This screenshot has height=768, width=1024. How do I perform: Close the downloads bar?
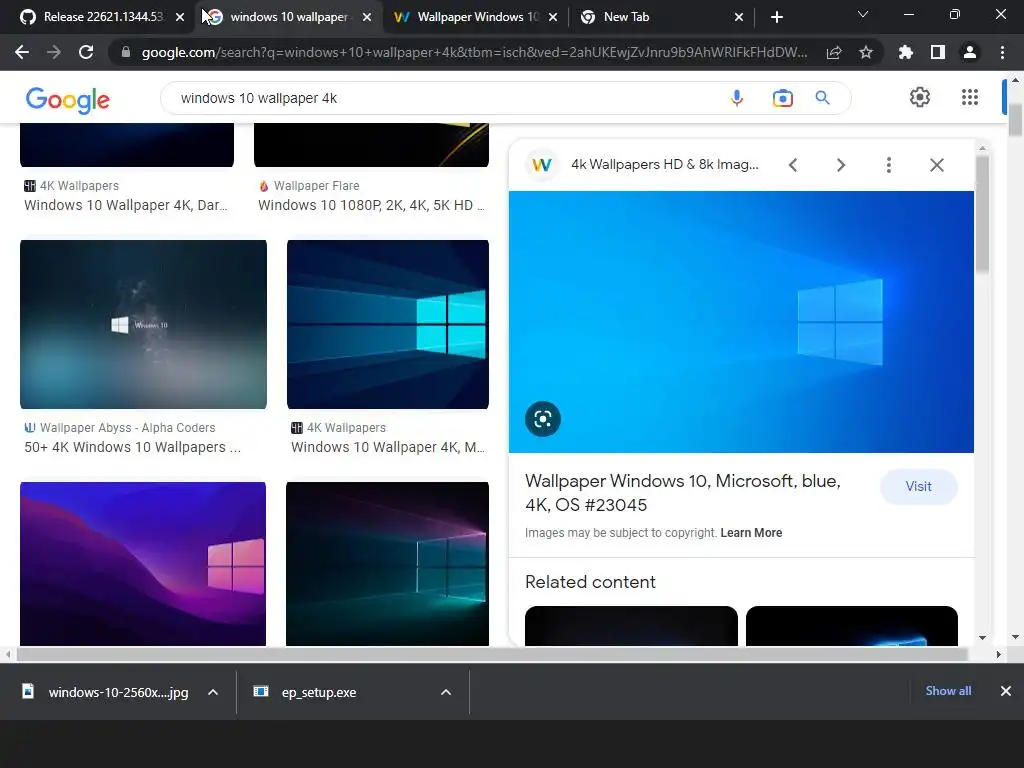[x=1006, y=691]
